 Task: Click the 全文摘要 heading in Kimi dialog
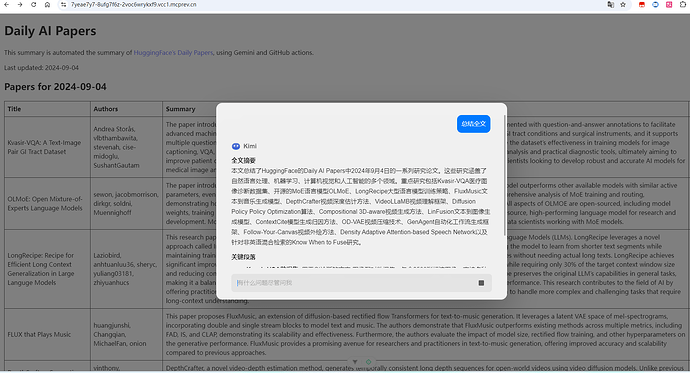pyautogui.click(x=243, y=161)
